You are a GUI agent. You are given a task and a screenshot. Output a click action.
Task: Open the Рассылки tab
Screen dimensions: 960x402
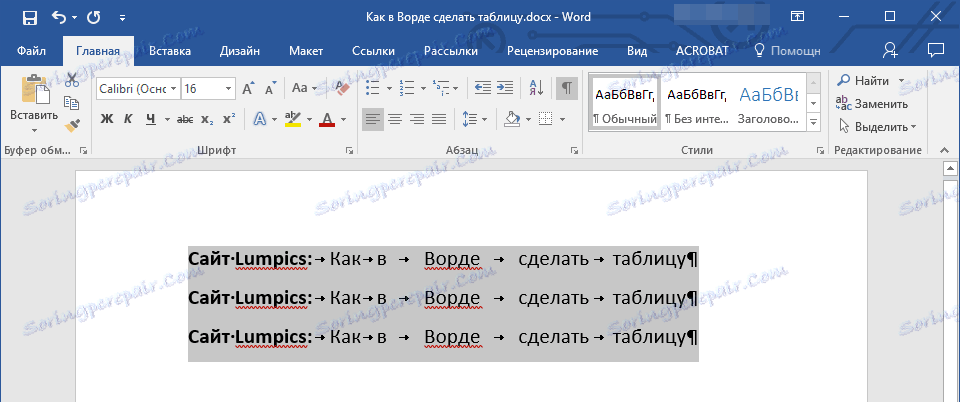coord(451,51)
